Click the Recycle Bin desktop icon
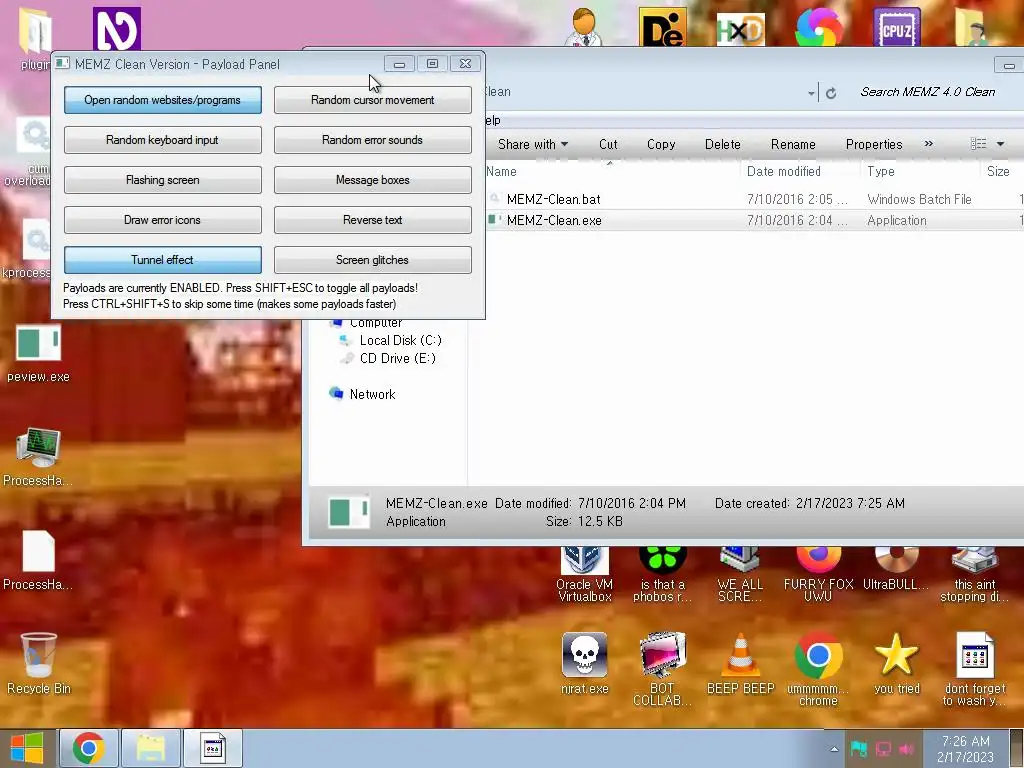This screenshot has width=1024, height=768. tap(39, 664)
